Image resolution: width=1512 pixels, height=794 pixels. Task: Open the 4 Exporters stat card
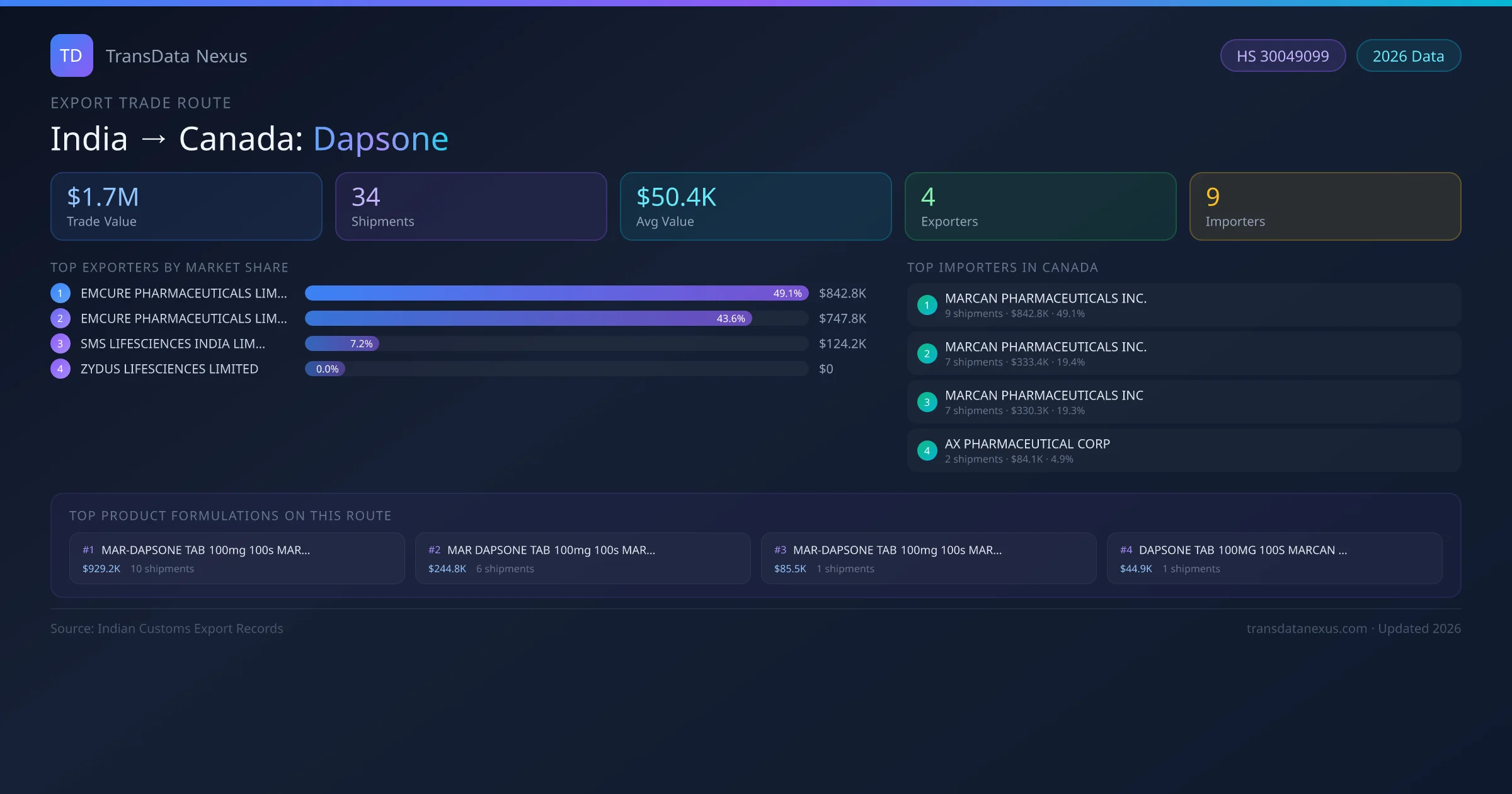pyautogui.click(x=1040, y=207)
